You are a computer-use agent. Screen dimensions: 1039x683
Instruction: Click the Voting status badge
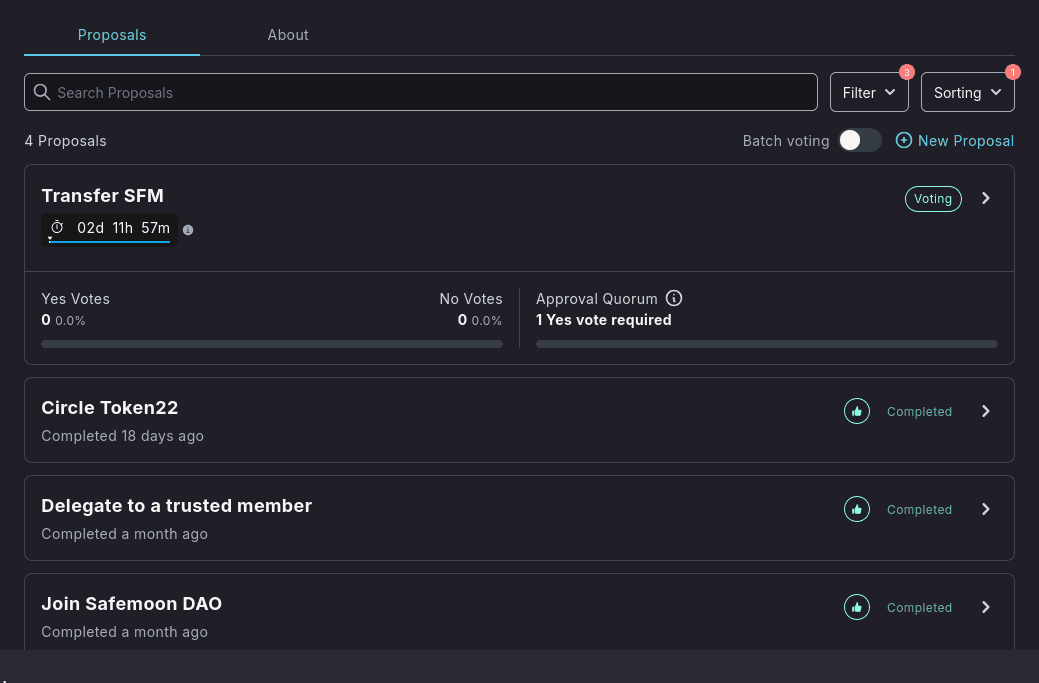(933, 198)
